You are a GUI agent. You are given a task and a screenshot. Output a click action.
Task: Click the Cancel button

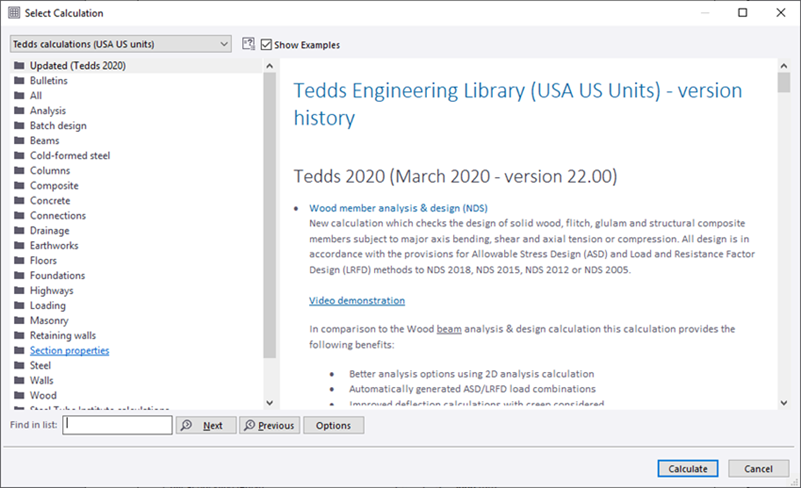[758, 469]
